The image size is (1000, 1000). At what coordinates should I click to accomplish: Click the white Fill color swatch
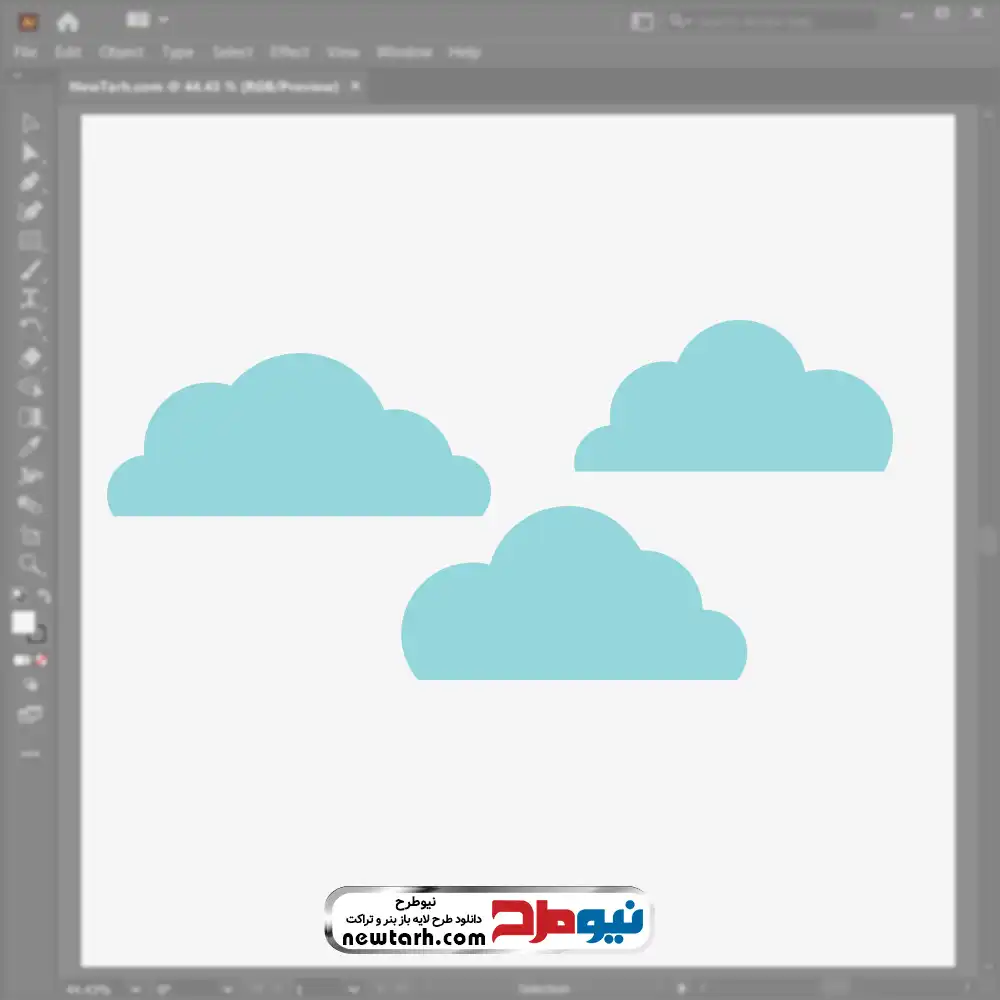(23, 622)
